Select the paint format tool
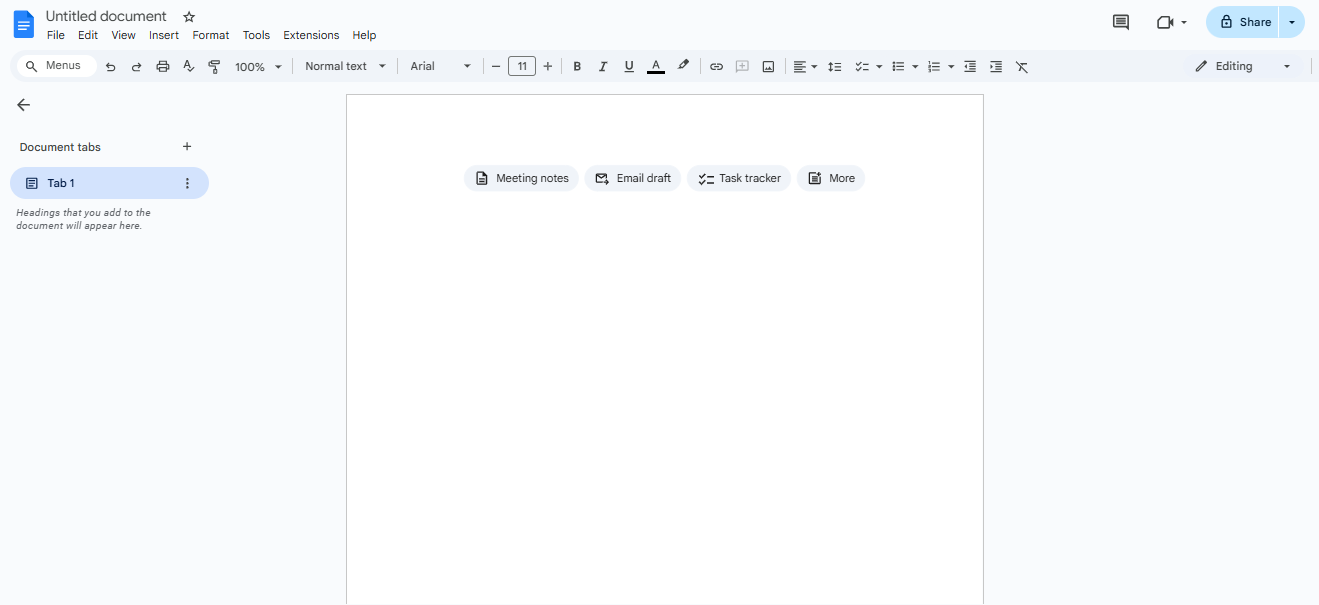Screen dimensions: 1319x605 click(x=214, y=67)
